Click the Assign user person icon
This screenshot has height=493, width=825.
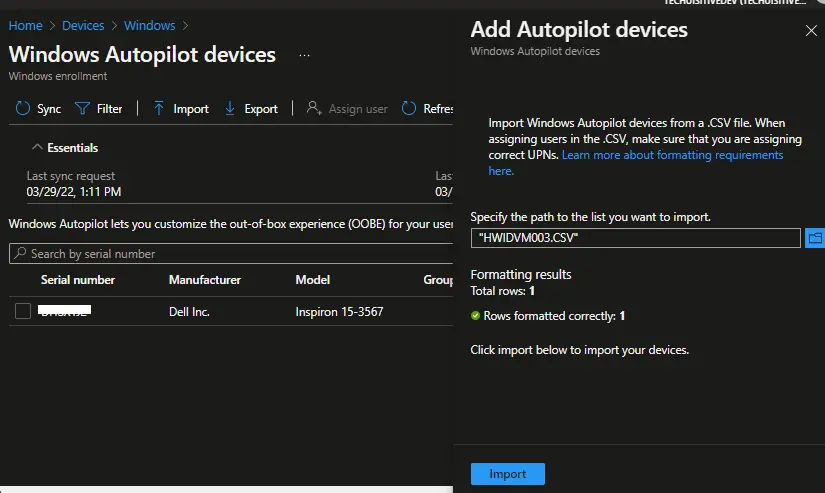(314, 108)
